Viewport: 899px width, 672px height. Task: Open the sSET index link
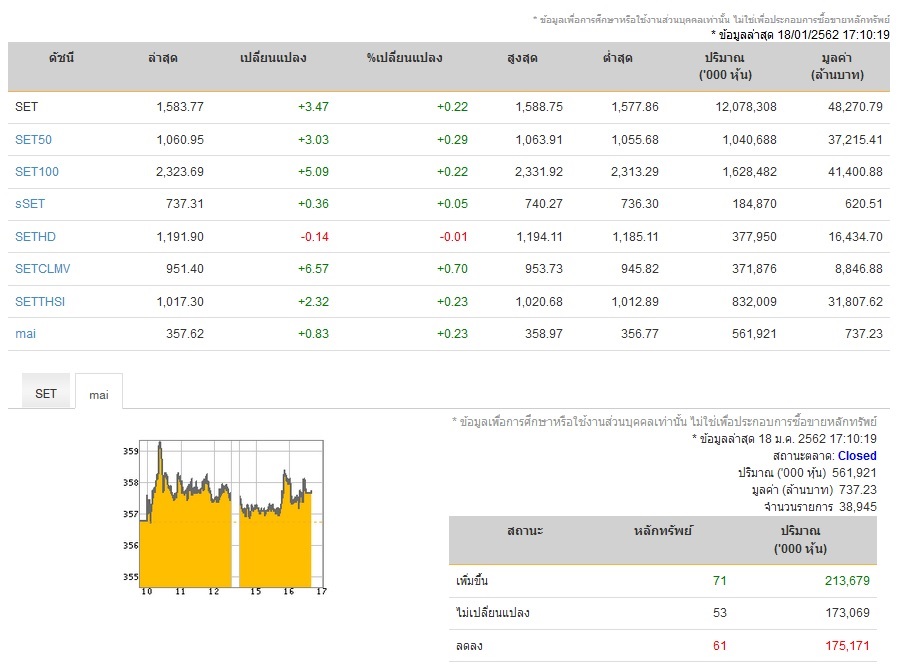pos(30,204)
